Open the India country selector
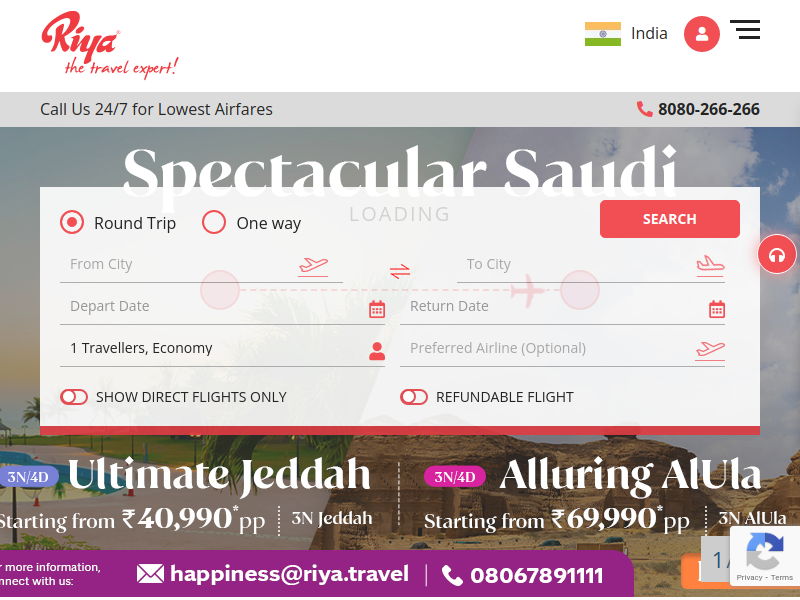Image resolution: width=800 pixels, height=600 pixels. point(626,34)
